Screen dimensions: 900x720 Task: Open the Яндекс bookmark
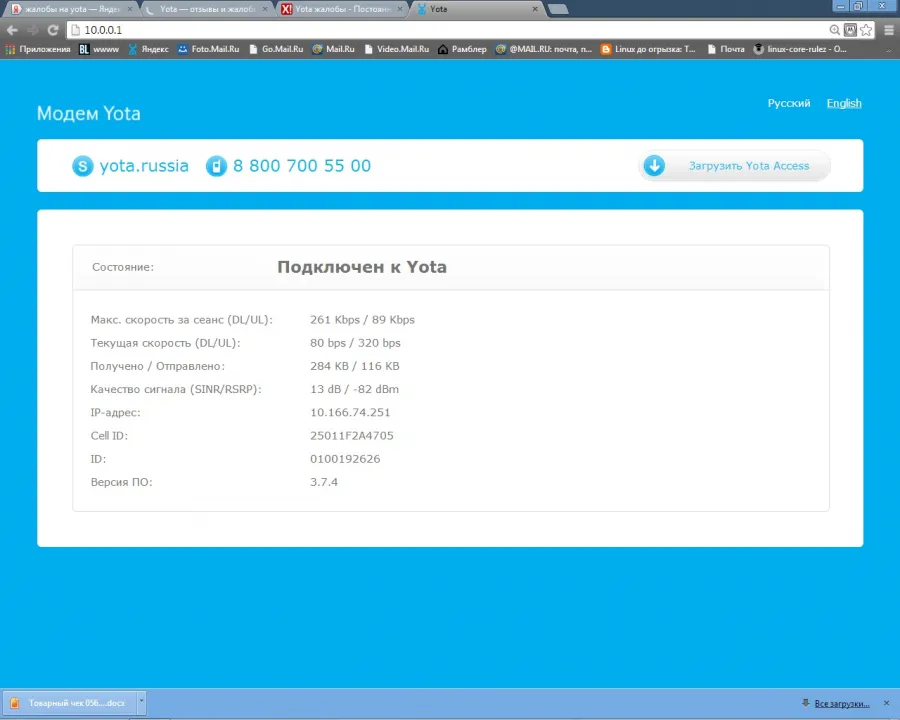coord(149,49)
